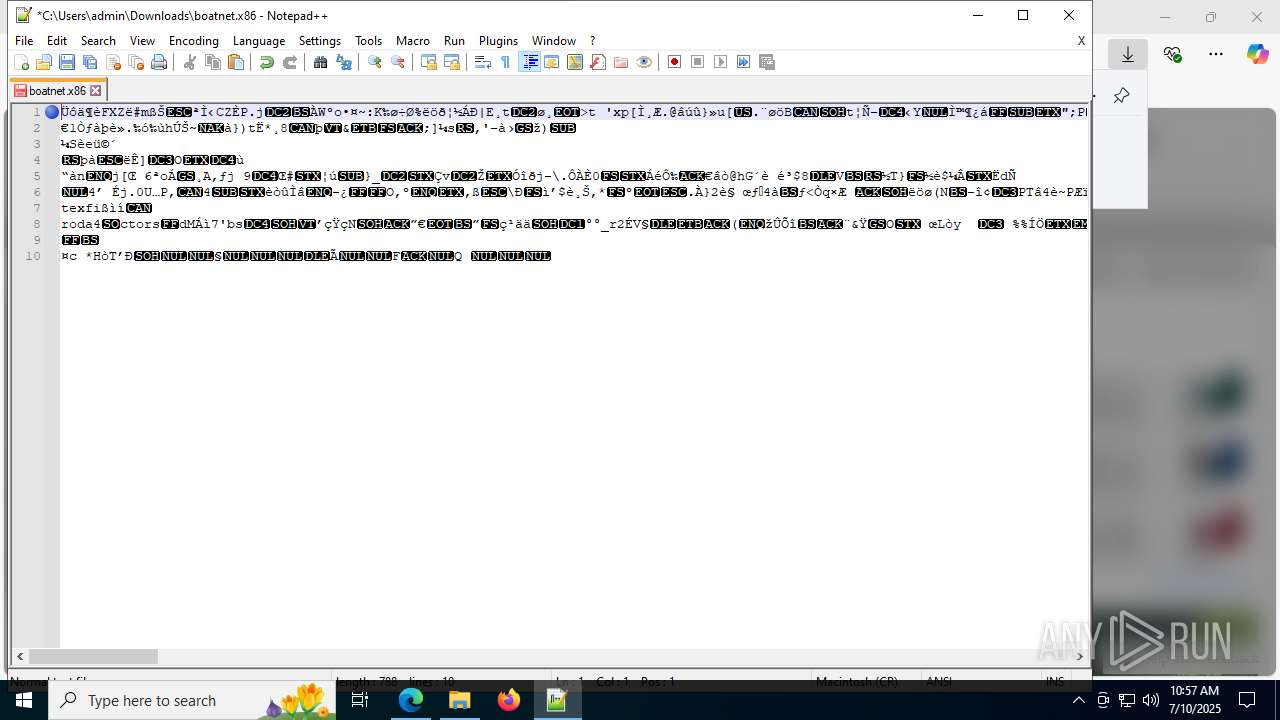
Task: Click the horizontal scrollbar left arrow
Action: 20,657
